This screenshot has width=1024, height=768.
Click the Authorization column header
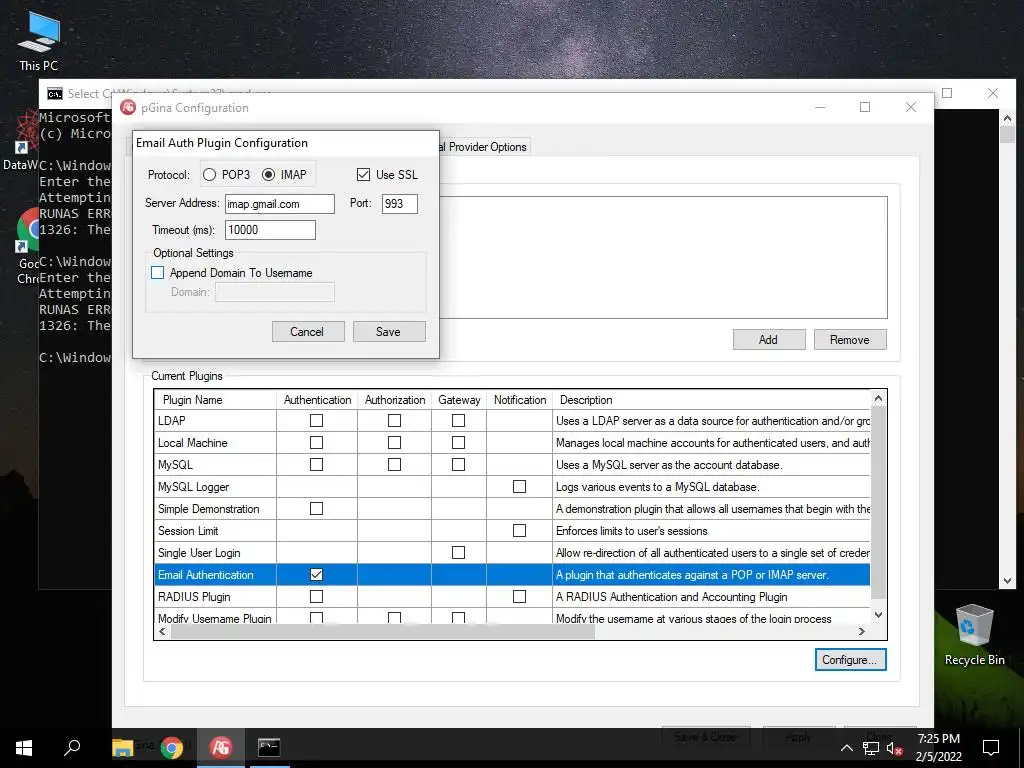click(394, 400)
